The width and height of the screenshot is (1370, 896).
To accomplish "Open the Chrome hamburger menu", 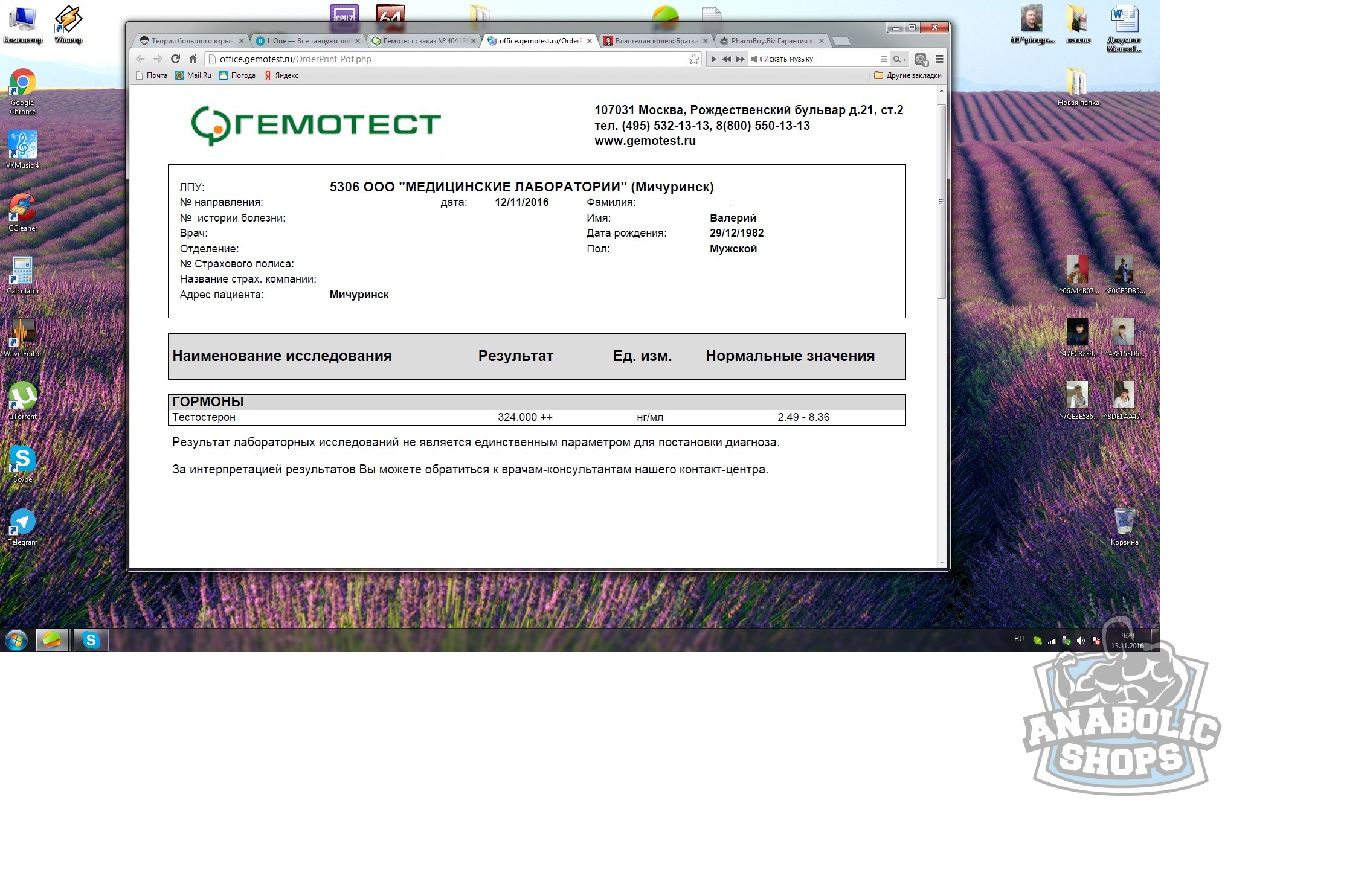I will (x=939, y=59).
